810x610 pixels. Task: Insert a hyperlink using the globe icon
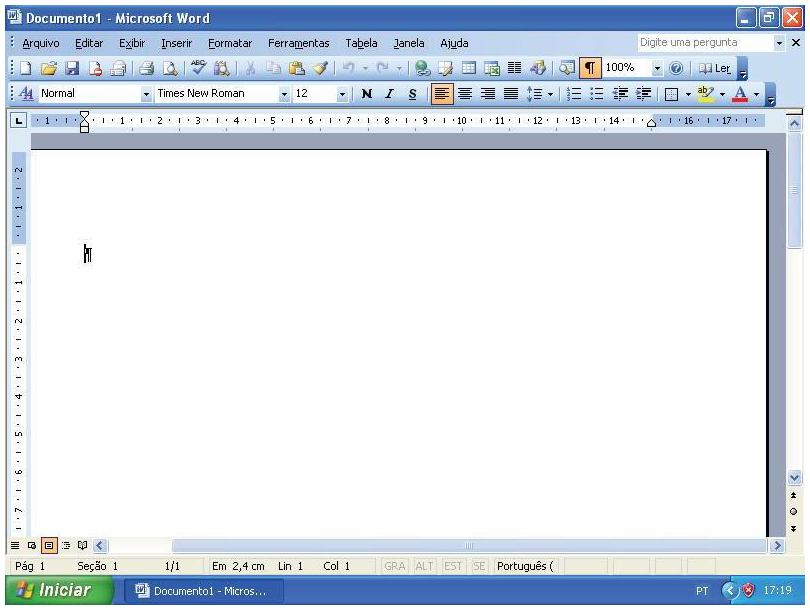423,69
